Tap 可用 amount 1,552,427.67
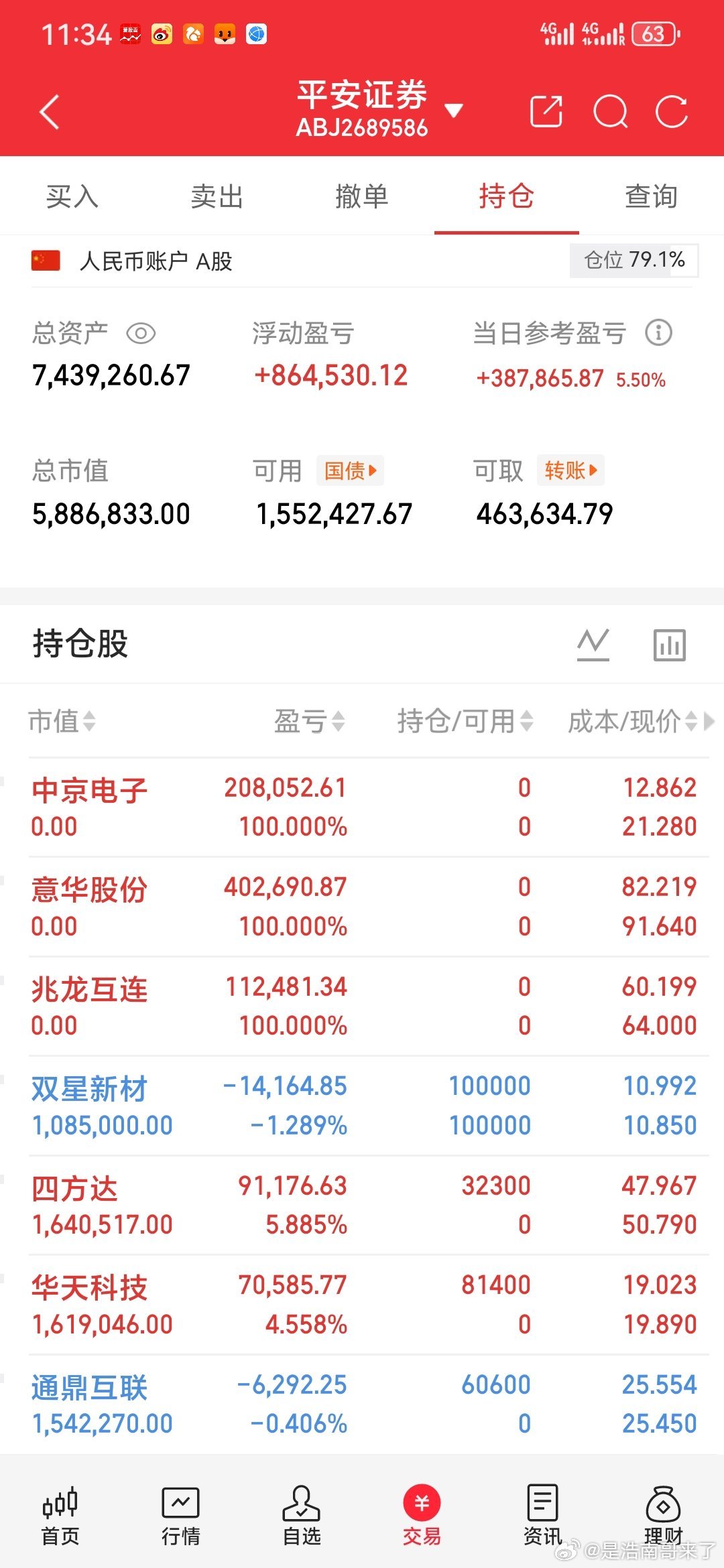The height and width of the screenshot is (1568, 724). click(334, 514)
